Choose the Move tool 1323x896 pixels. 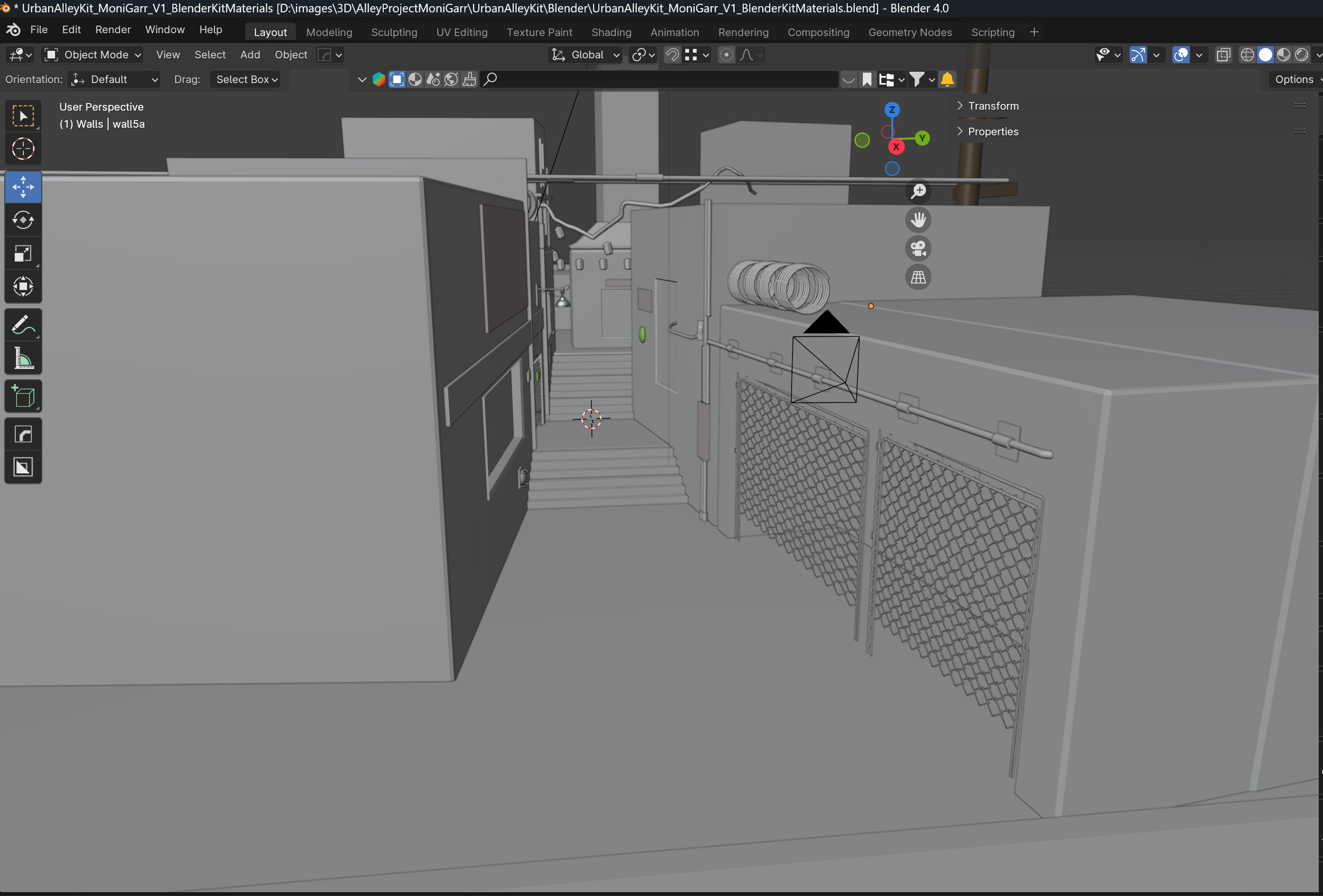[x=23, y=187]
